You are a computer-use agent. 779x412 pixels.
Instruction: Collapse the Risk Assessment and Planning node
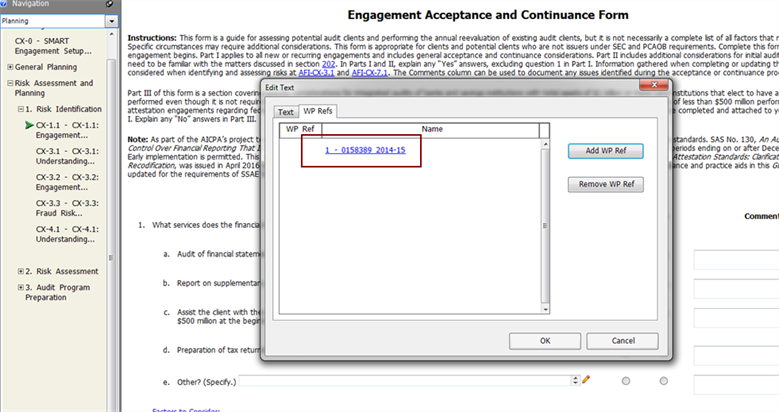pyautogui.click(x=10, y=83)
